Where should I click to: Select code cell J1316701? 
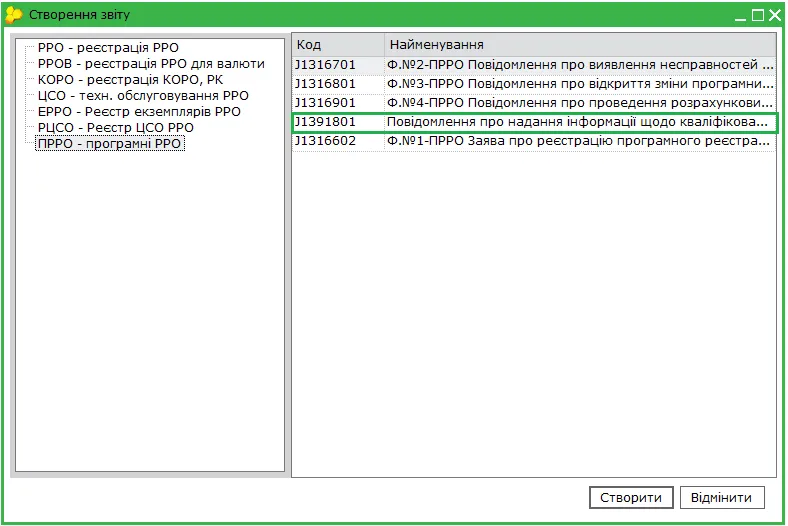pyautogui.click(x=338, y=65)
